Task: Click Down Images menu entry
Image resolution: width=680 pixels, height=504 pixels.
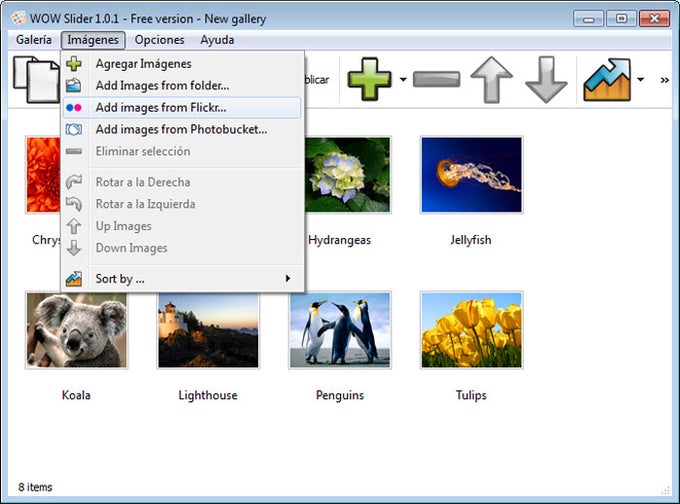Action: (x=182, y=248)
